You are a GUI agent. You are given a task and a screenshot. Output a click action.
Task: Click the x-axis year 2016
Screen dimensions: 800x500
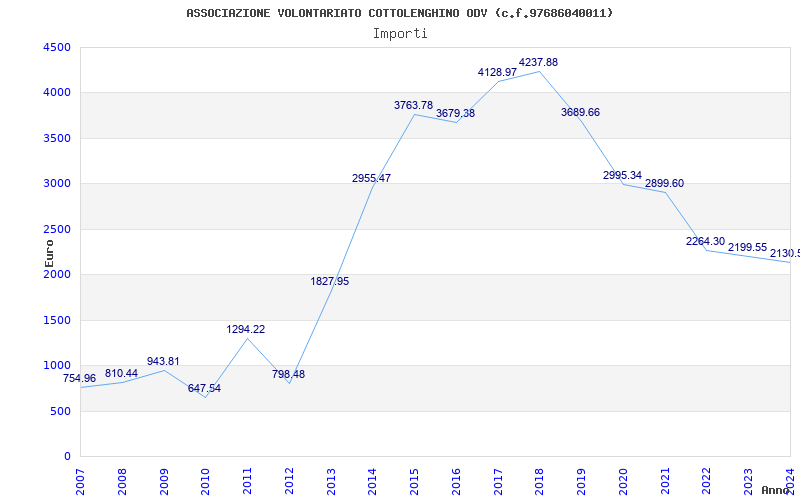tap(456, 482)
